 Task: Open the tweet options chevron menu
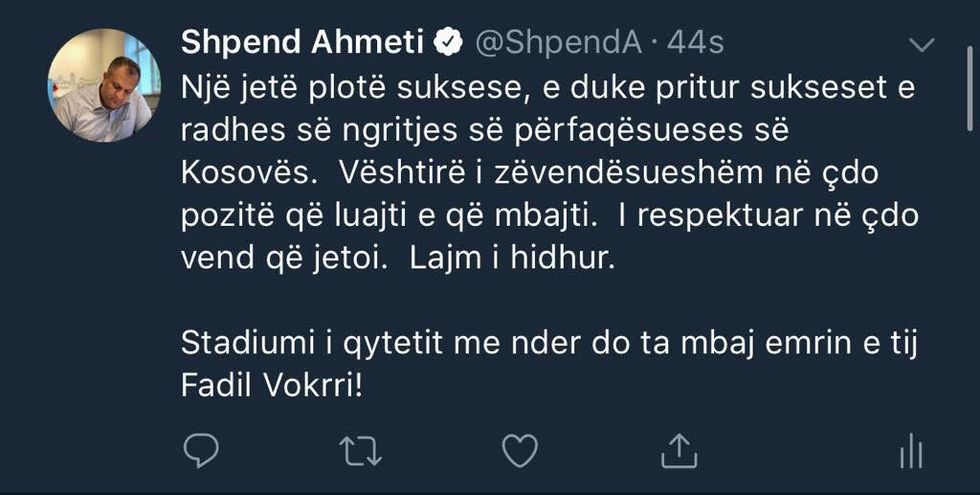click(x=923, y=44)
